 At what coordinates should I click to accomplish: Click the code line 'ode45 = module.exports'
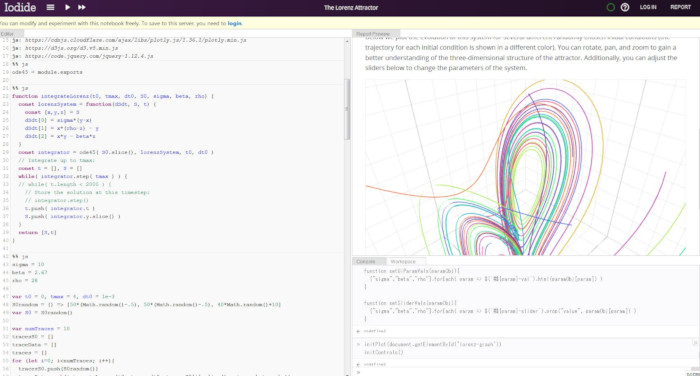click(47, 72)
